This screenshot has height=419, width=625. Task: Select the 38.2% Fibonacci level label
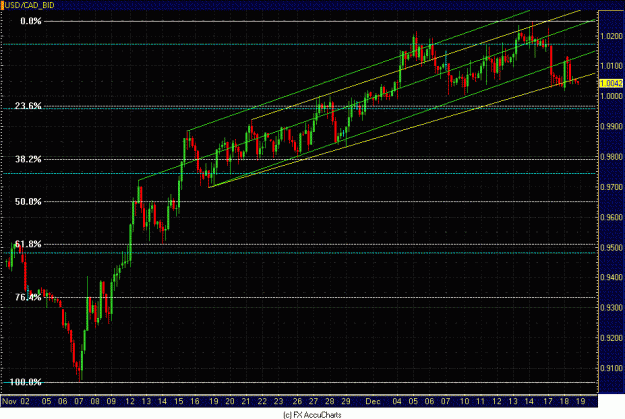point(28,159)
